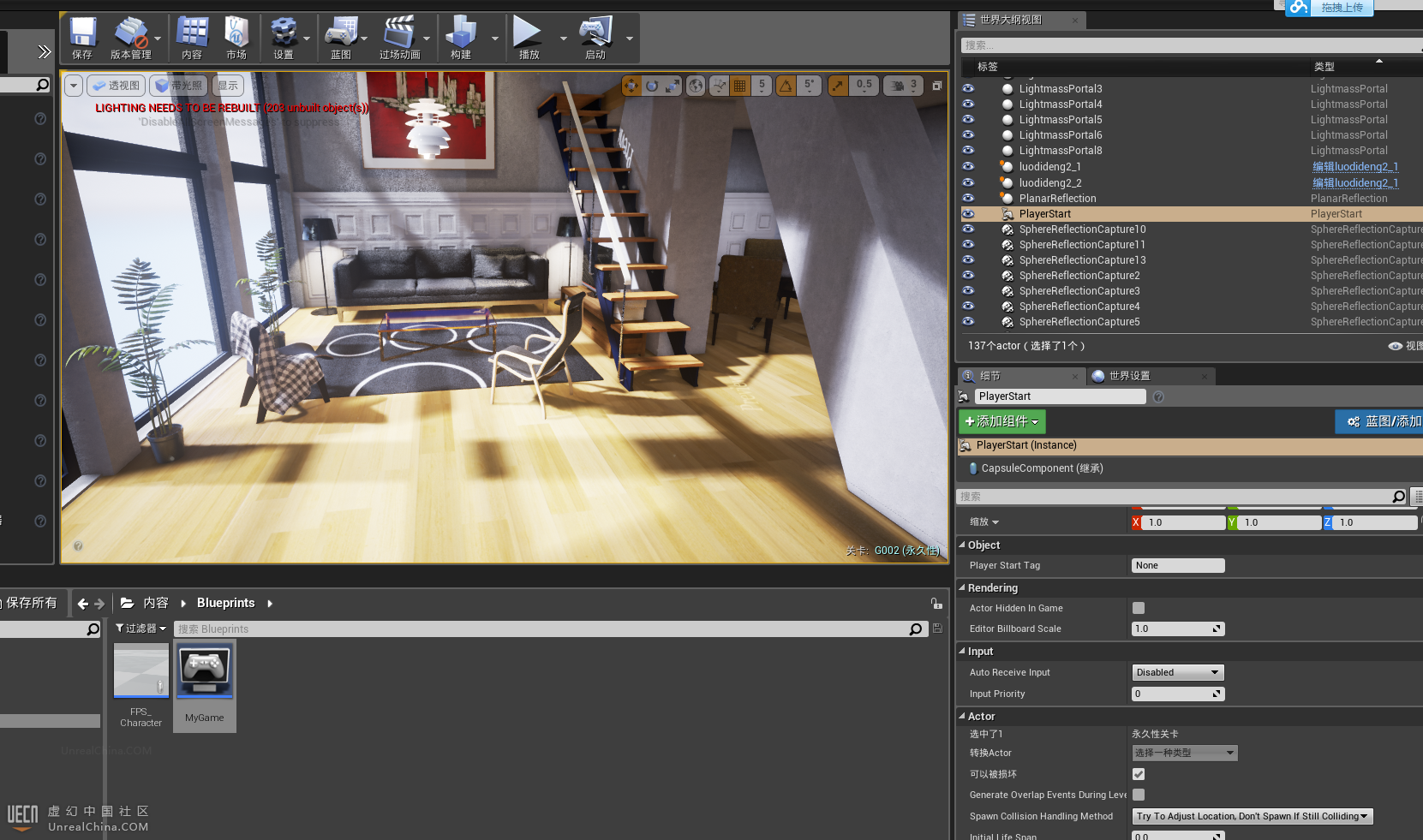Image resolution: width=1423 pixels, height=840 pixels.
Task: Enable Actor Hidden In Game checkbox
Action: coord(1139,608)
